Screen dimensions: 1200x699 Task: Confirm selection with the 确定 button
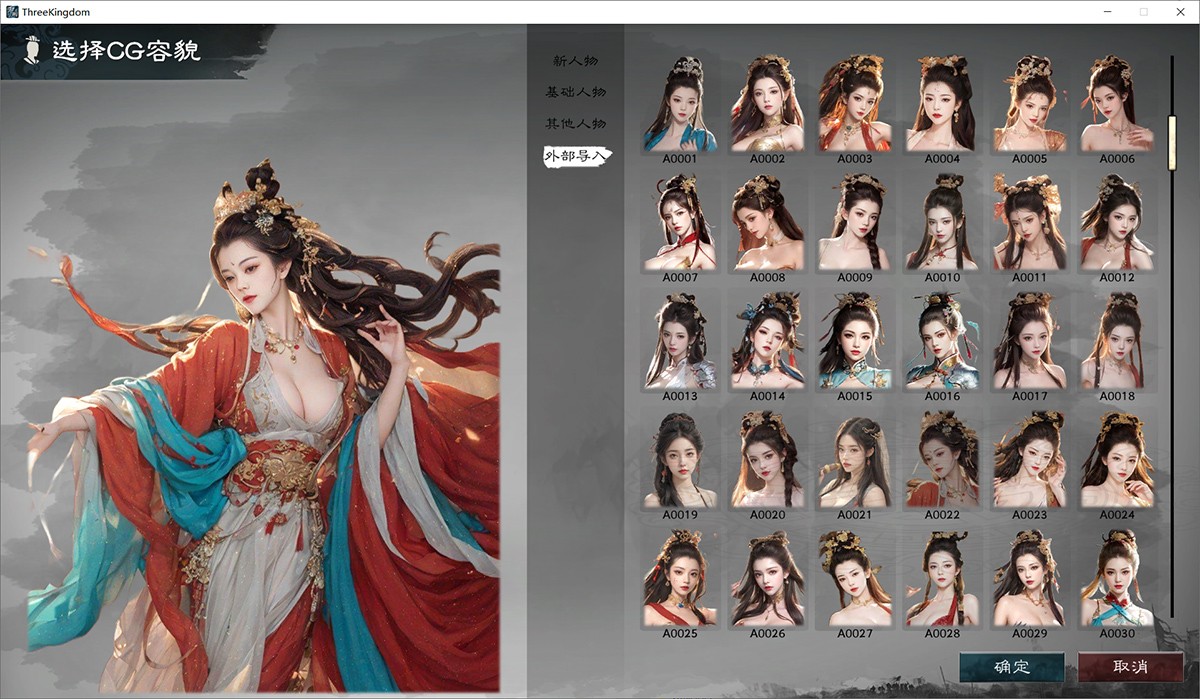coord(1011,667)
